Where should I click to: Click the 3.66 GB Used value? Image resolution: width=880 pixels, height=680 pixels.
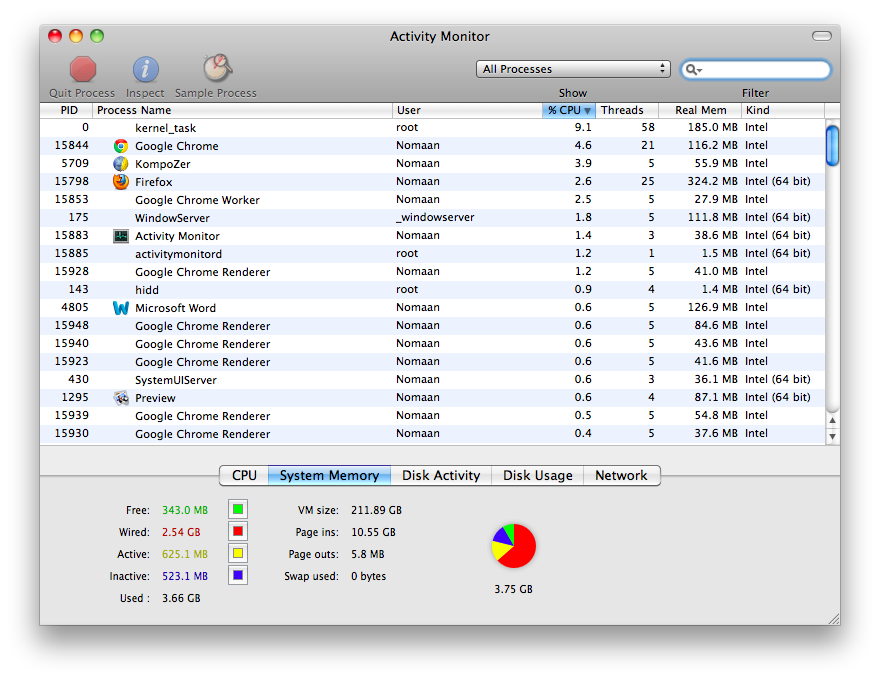click(x=181, y=598)
